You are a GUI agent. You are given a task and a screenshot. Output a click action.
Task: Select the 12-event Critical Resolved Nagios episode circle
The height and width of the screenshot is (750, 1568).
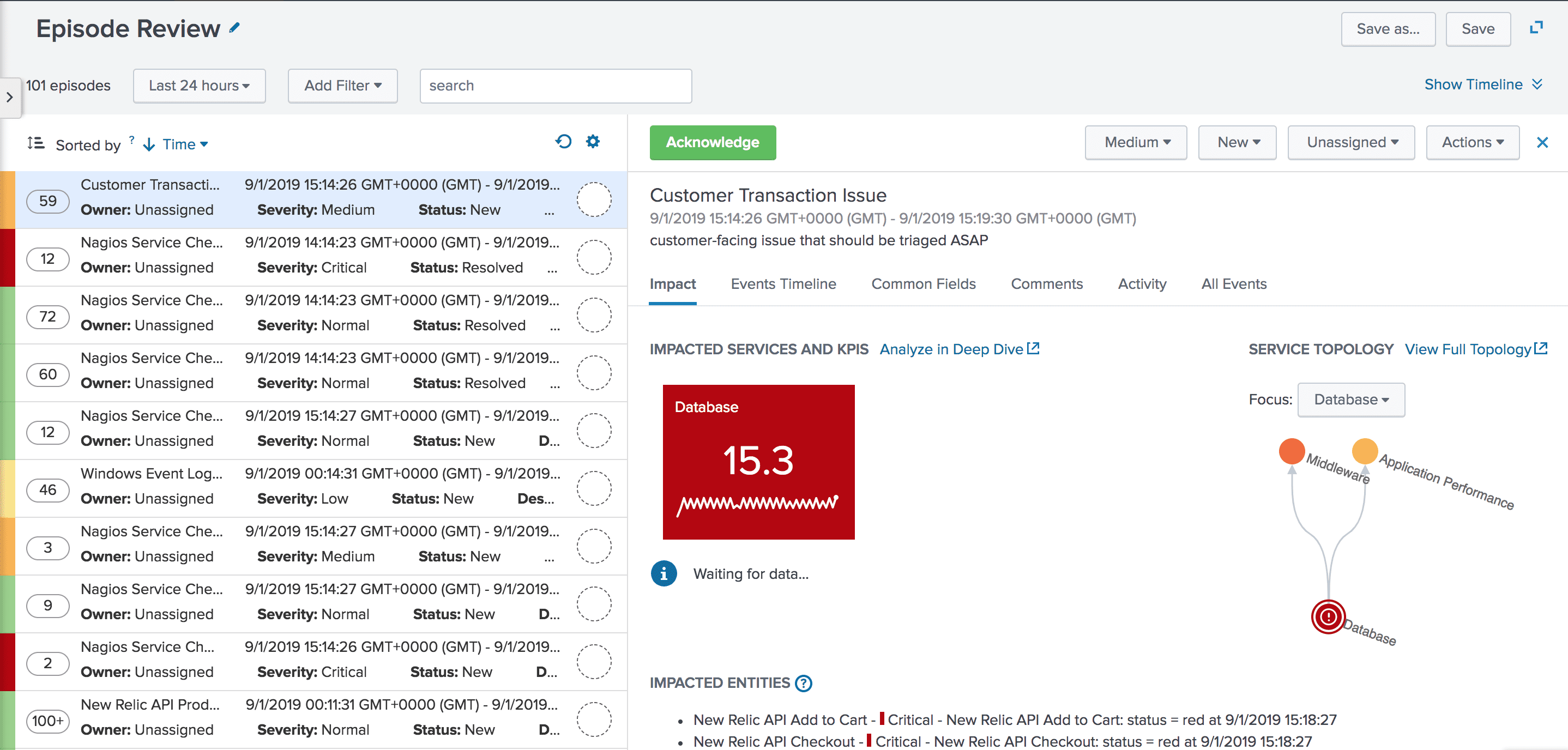coord(594,257)
